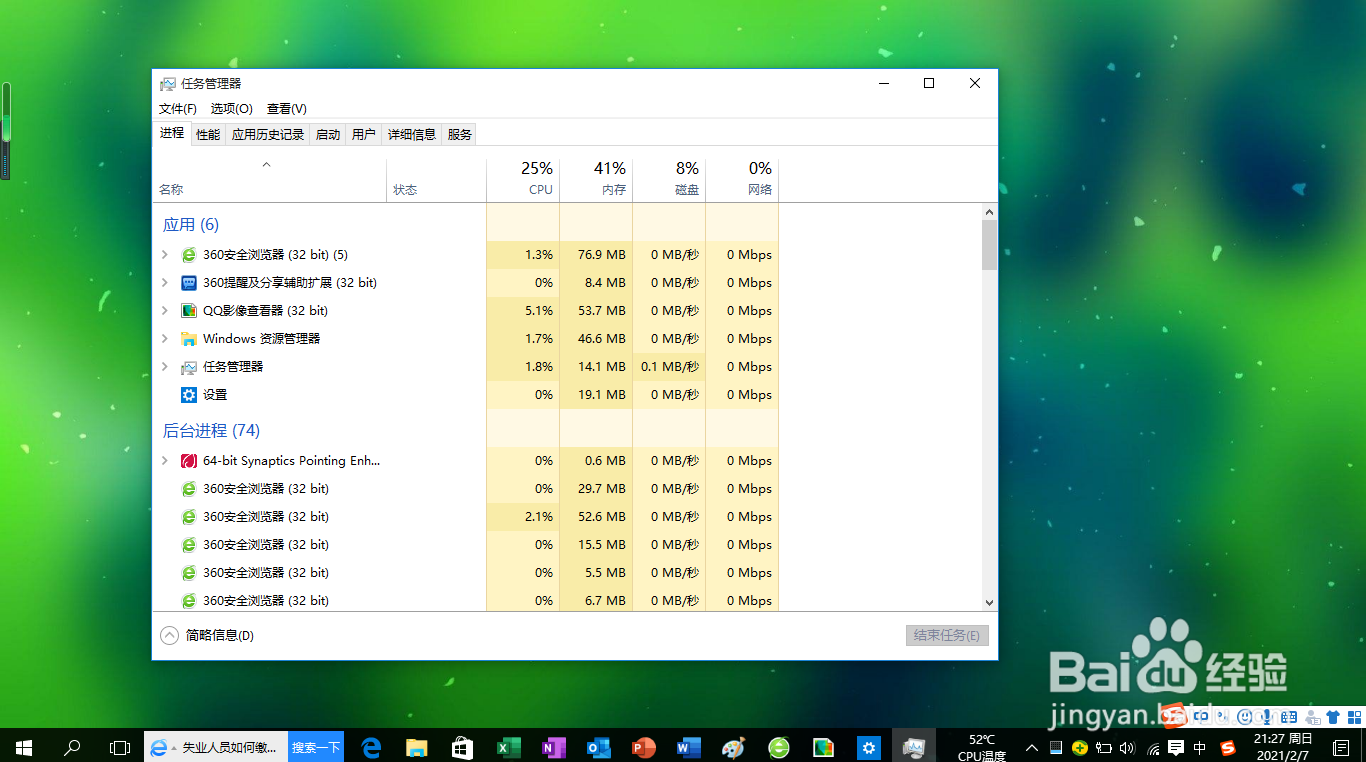Expand the 360提醒及分享辅助扩展 row

tap(165, 283)
